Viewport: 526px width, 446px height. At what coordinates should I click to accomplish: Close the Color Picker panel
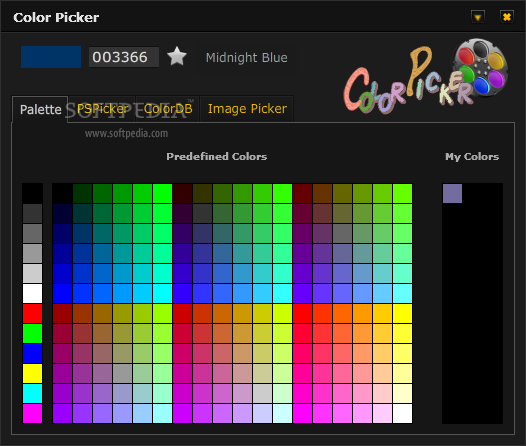[507, 17]
